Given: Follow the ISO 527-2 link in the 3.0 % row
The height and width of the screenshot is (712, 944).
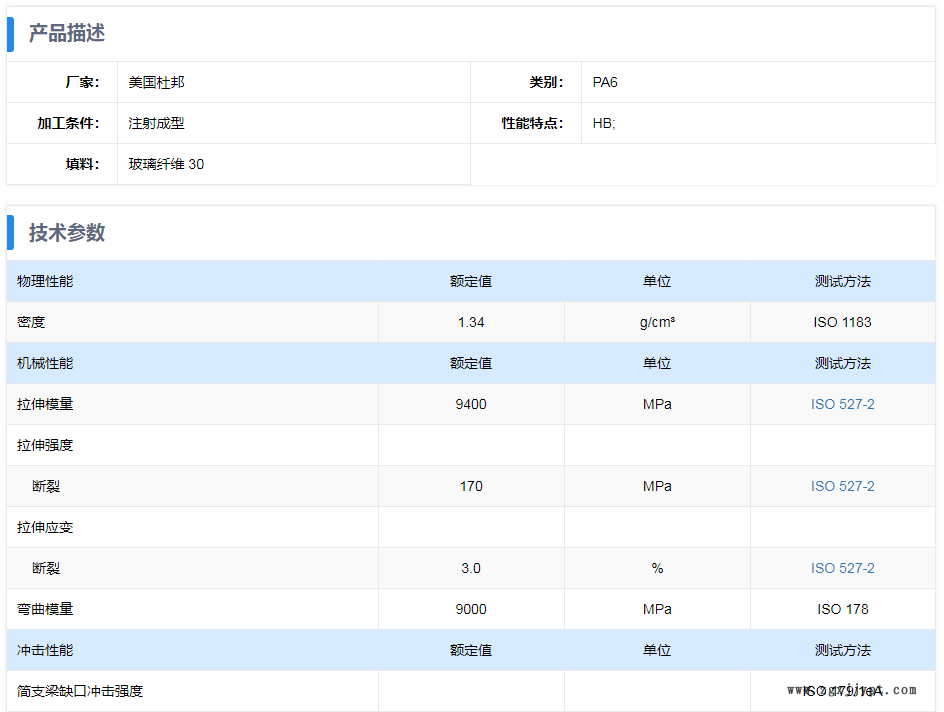Looking at the screenshot, I should [842, 568].
